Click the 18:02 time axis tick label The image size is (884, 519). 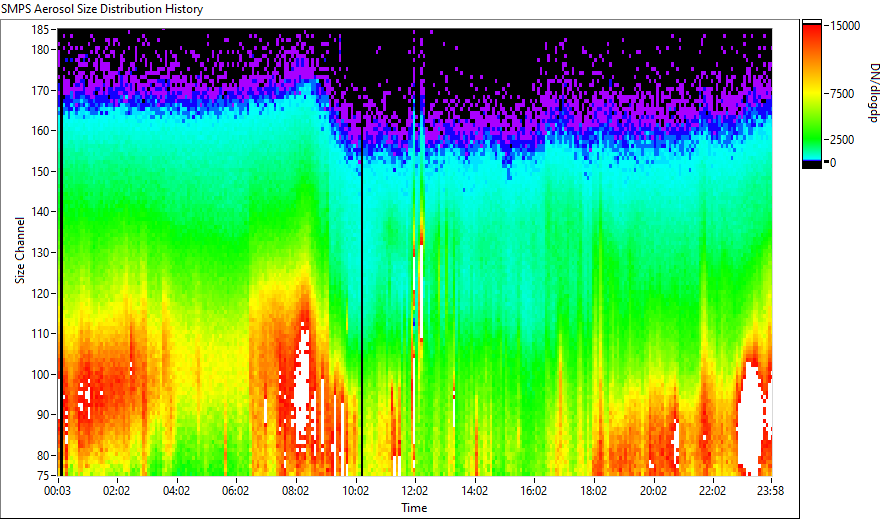593,491
